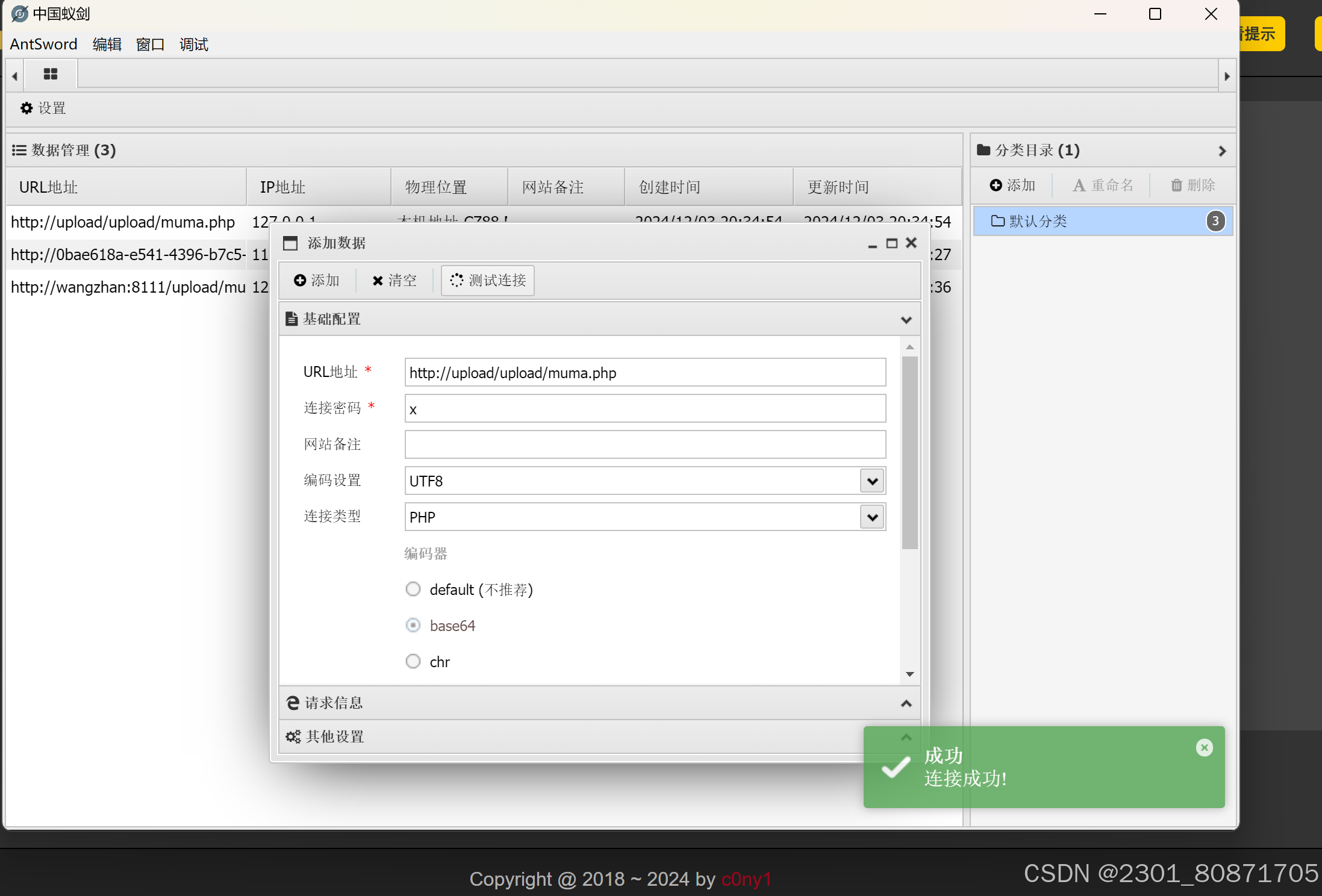Open the 编辑 menu

[107, 45]
